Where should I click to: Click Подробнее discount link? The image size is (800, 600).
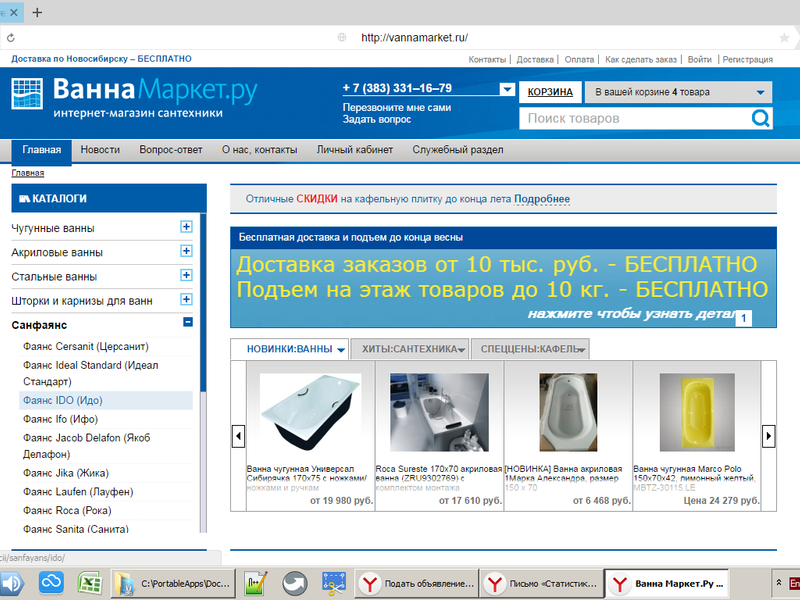(542, 199)
